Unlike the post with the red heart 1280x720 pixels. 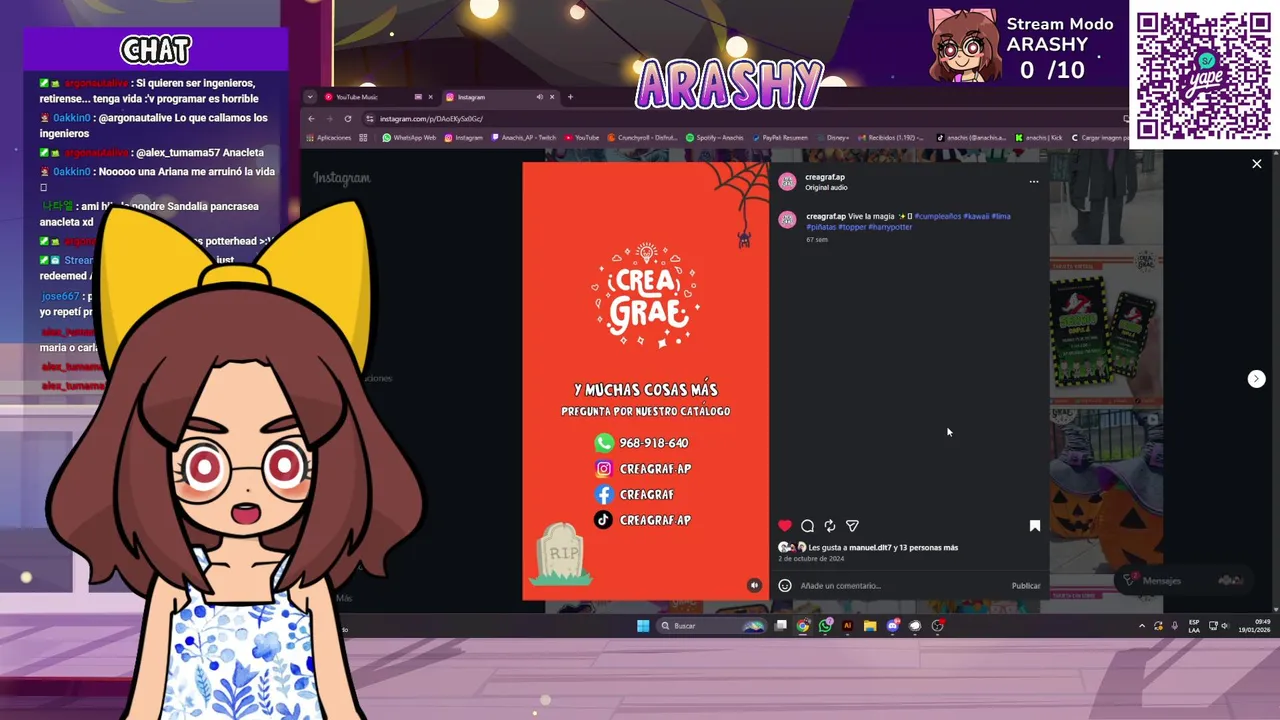pos(785,526)
